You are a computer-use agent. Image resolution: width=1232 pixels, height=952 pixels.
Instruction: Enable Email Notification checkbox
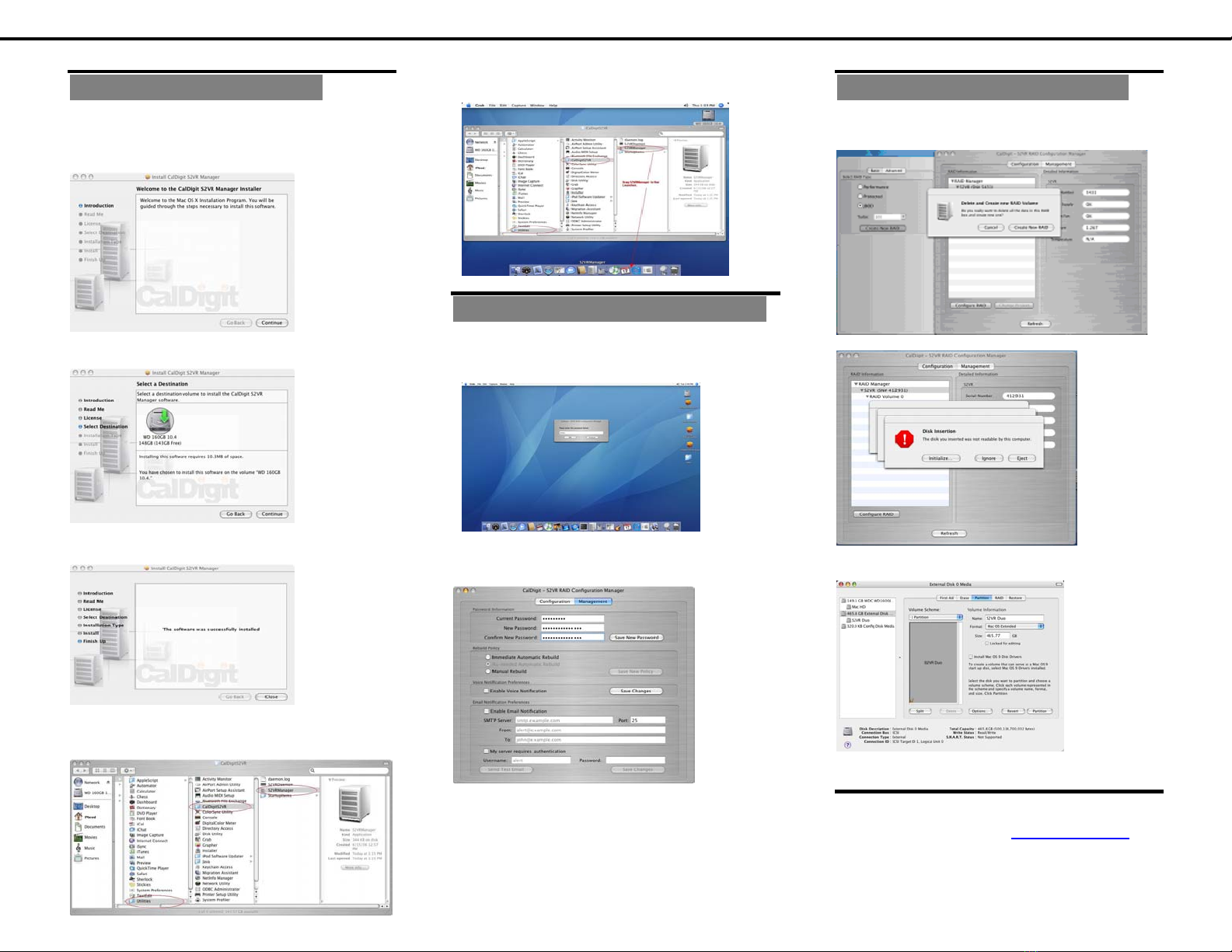[487, 711]
